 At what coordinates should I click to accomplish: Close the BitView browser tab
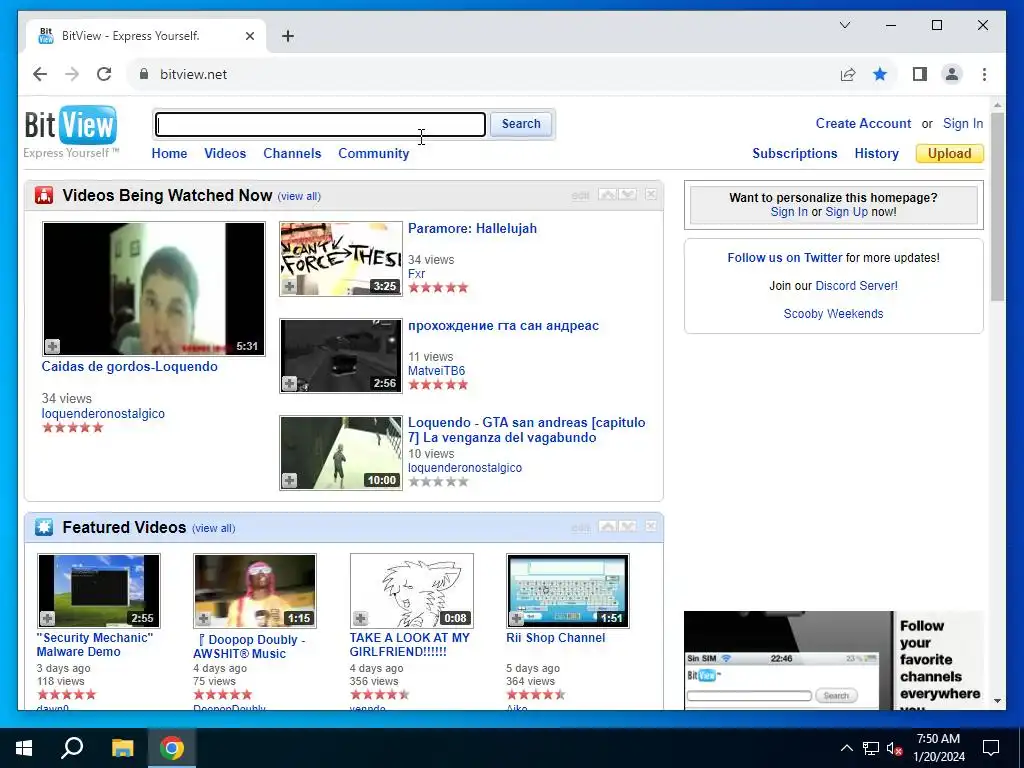[x=249, y=36]
